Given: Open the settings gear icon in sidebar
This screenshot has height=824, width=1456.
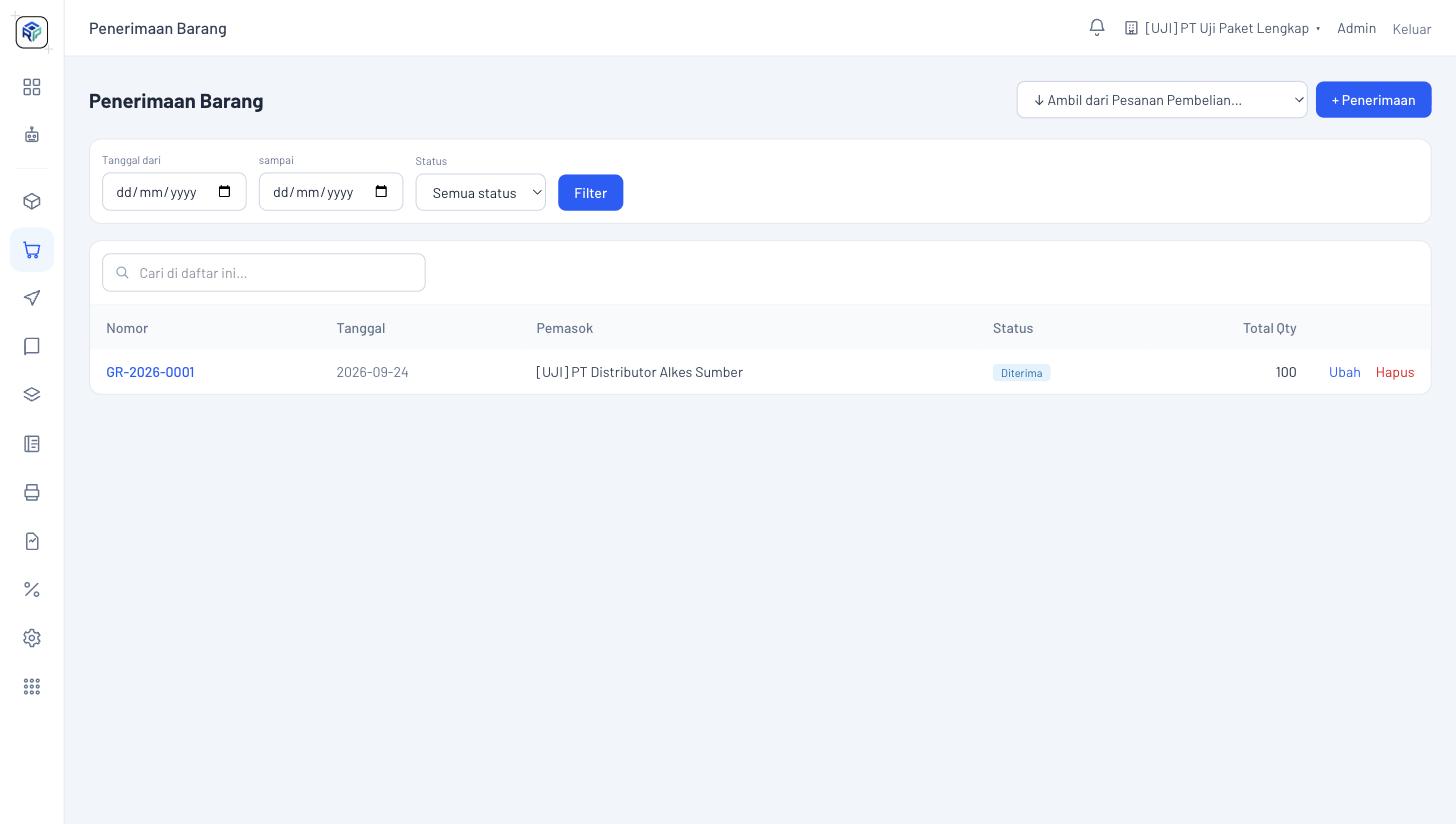Looking at the screenshot, I should [x=32, y=638].
